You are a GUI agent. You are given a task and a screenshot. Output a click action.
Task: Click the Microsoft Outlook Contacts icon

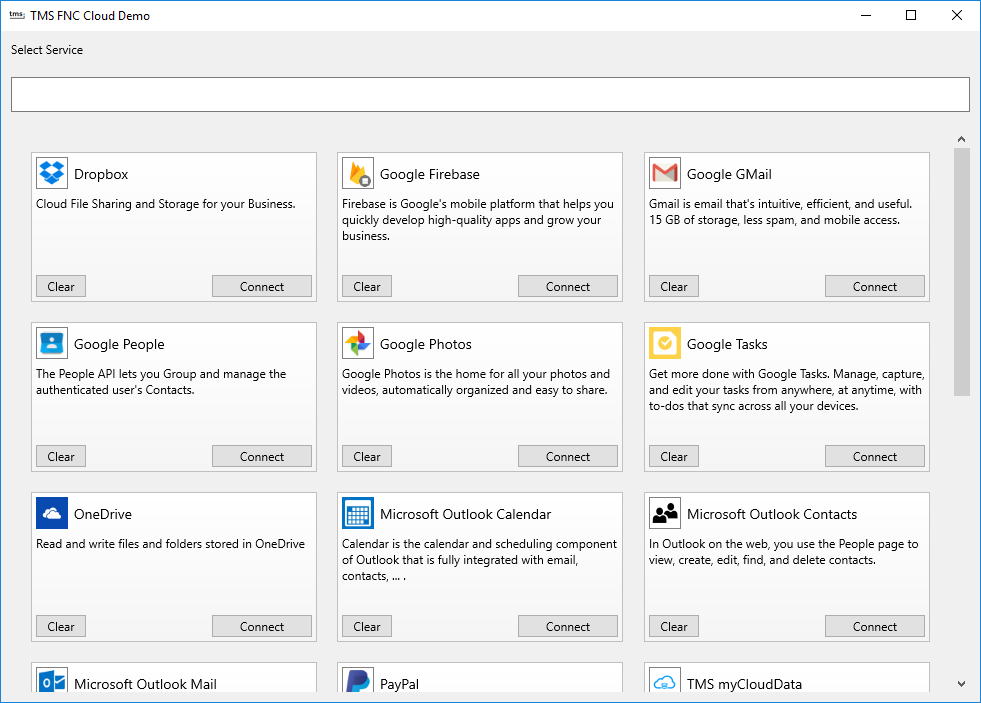pos(664,513)
